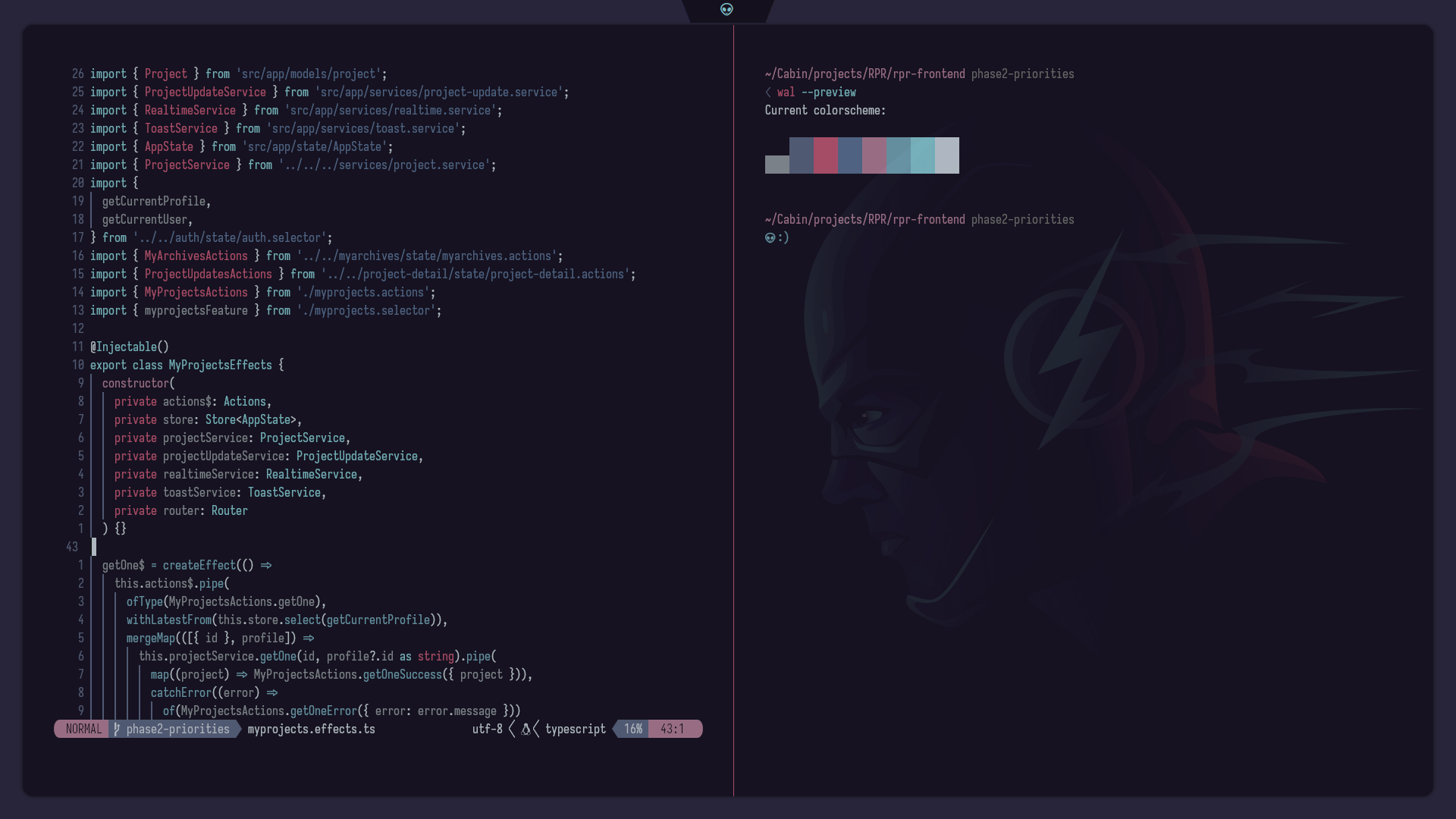Click the crimson red color swatch
This screenshot has height=819, width=1456.
tap(826, 155)
